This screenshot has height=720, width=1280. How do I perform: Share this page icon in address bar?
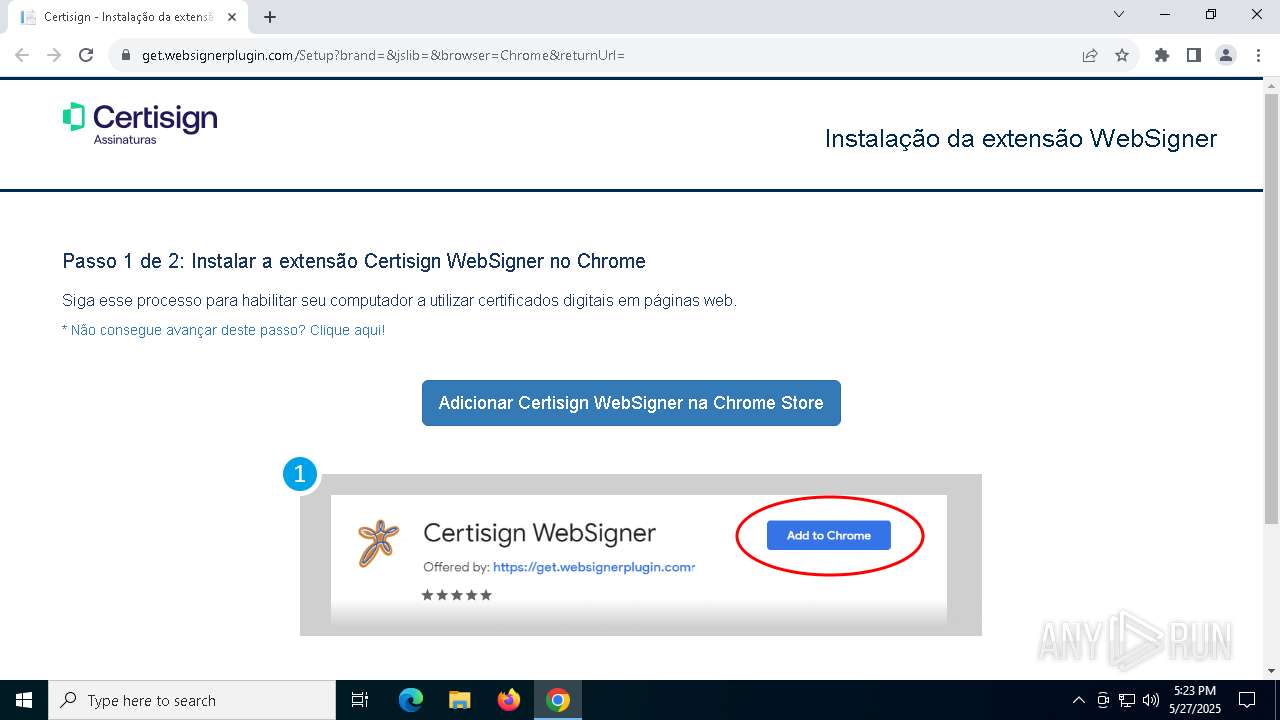pos(1090,55)
